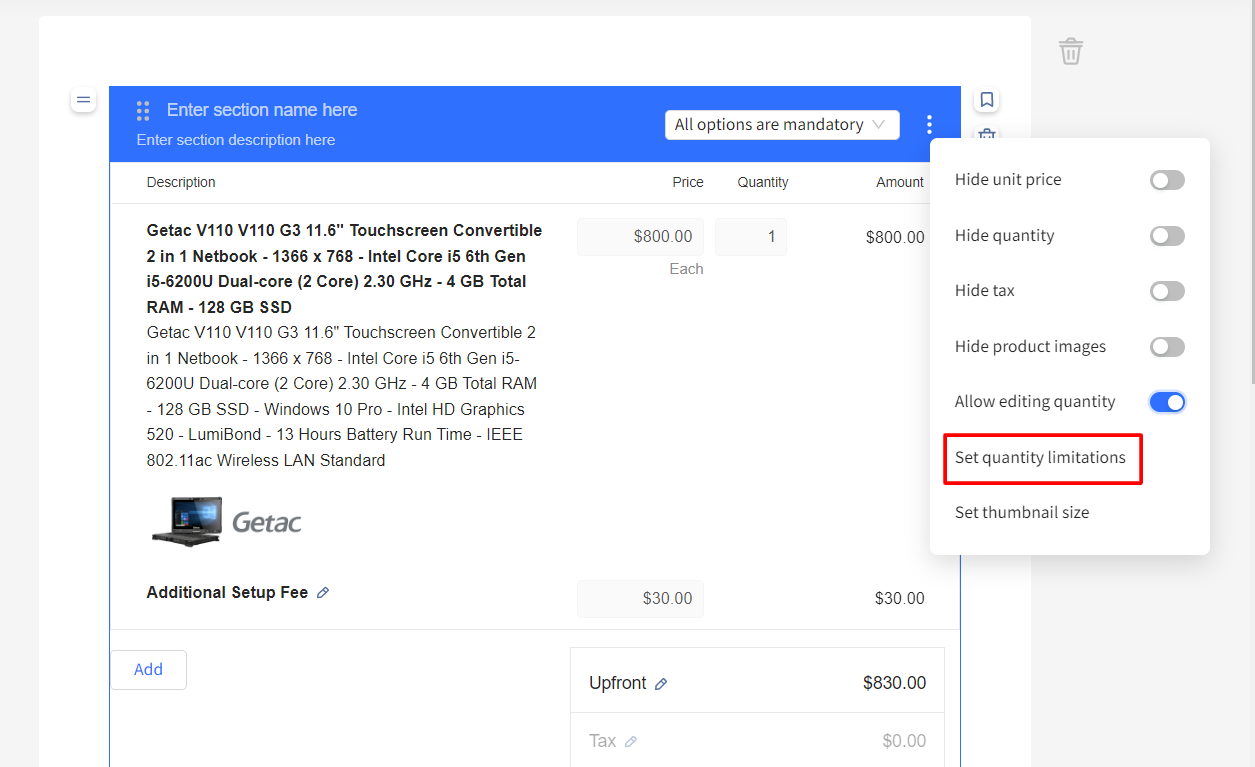This screenshot has width=1255, height=767.
Task: Click the $30.00 setup fee price field
Action: pos(640,599)
